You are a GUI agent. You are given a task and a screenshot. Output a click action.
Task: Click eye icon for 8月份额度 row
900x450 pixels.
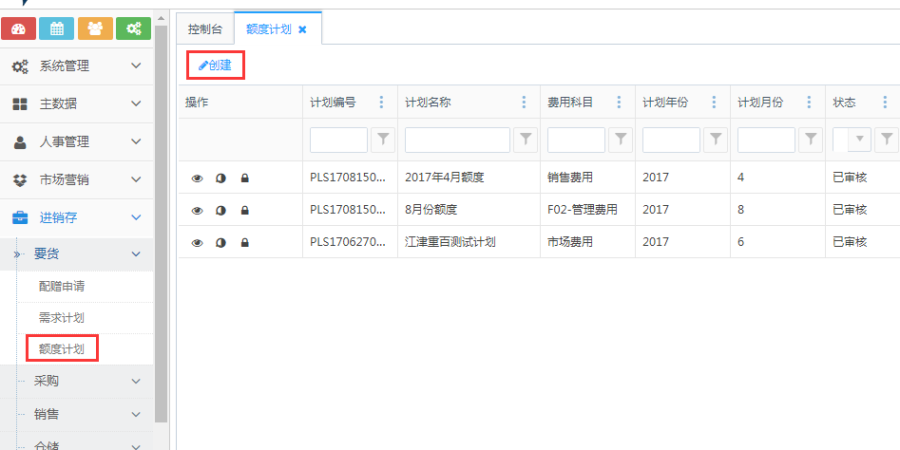(197, 210)
